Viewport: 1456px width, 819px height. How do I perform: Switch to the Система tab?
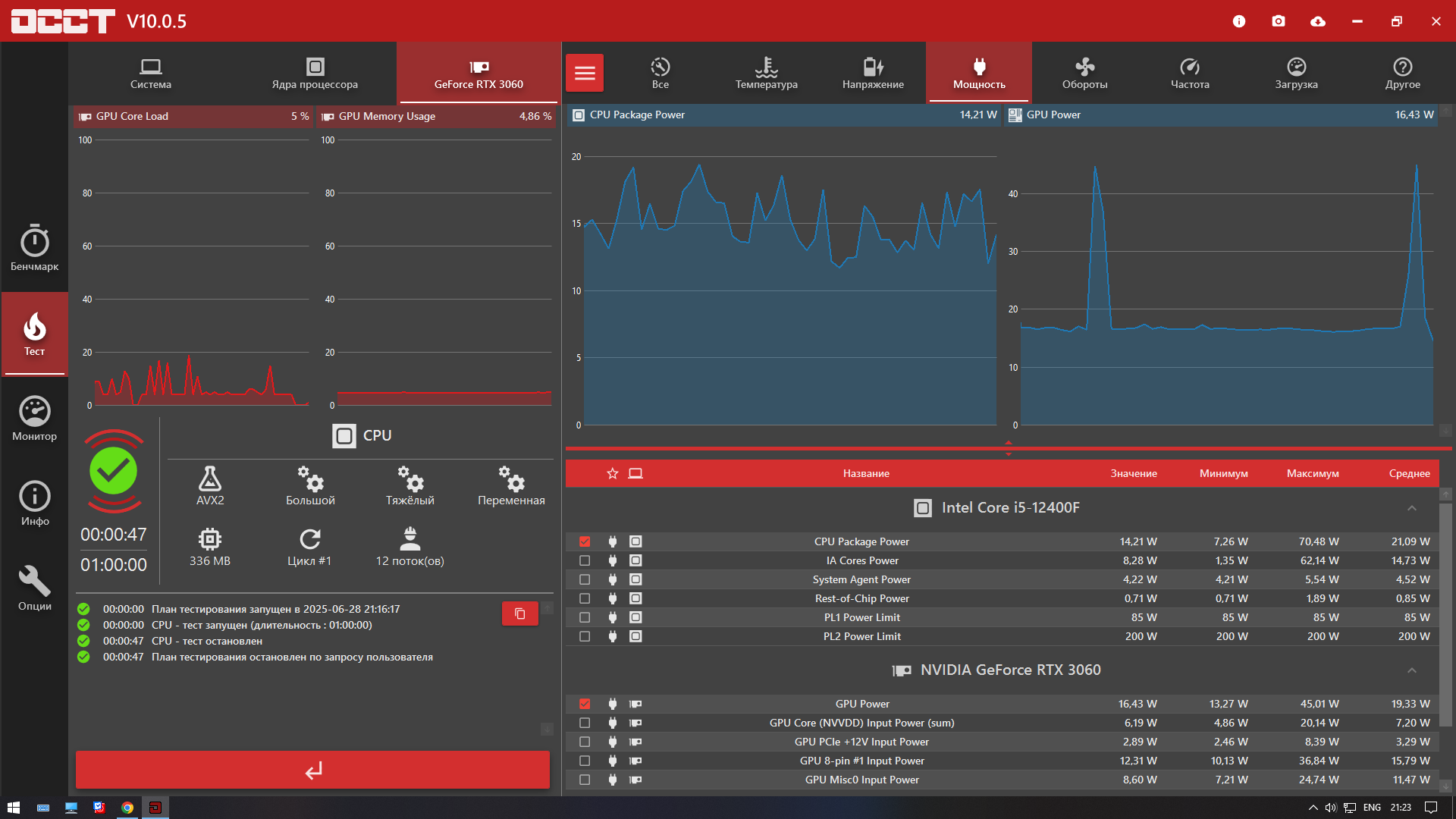click(151, 74)
